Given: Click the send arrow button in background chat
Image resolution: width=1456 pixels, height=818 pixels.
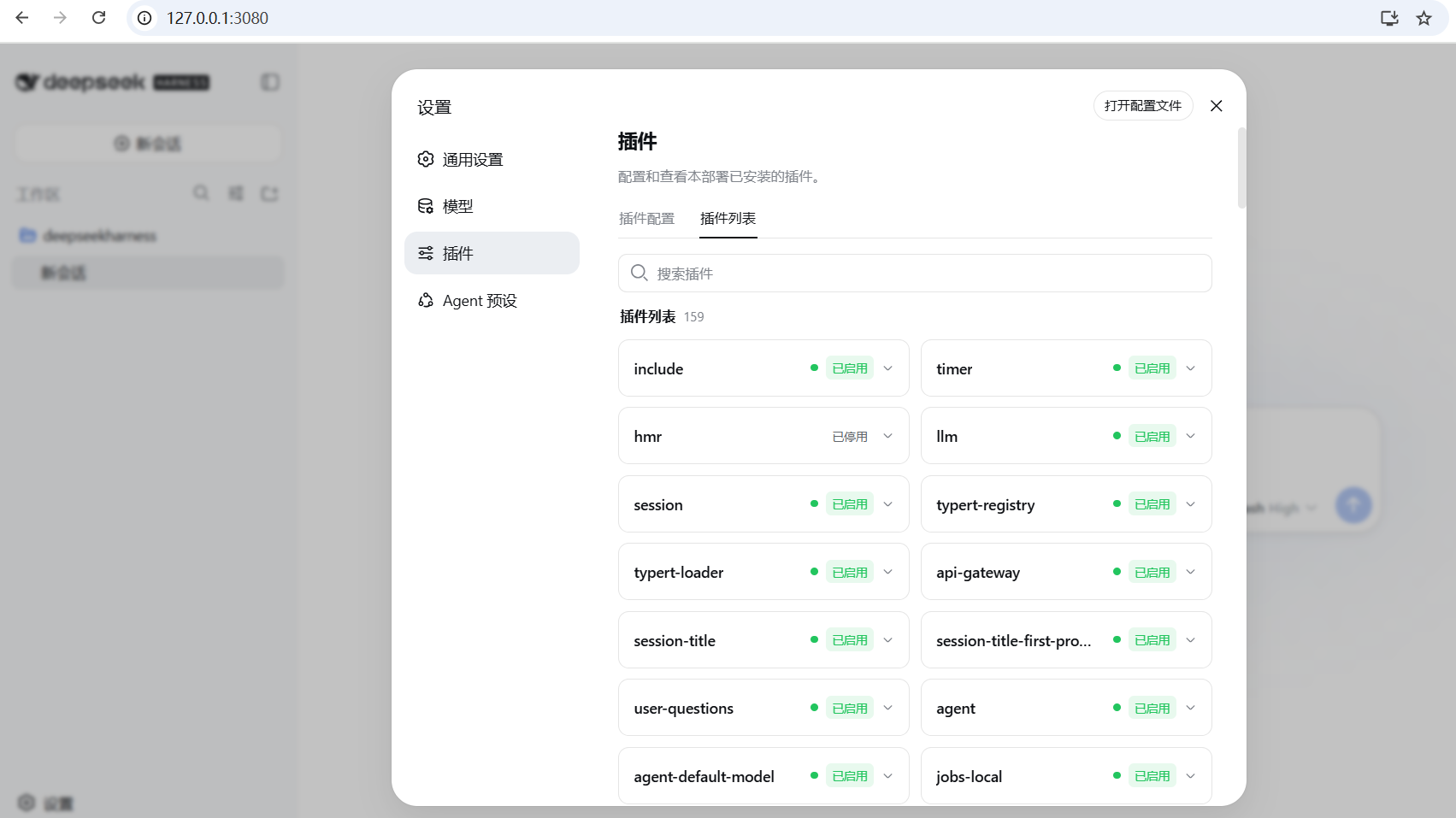Looking at the screenshot, I should [1353, 505].
